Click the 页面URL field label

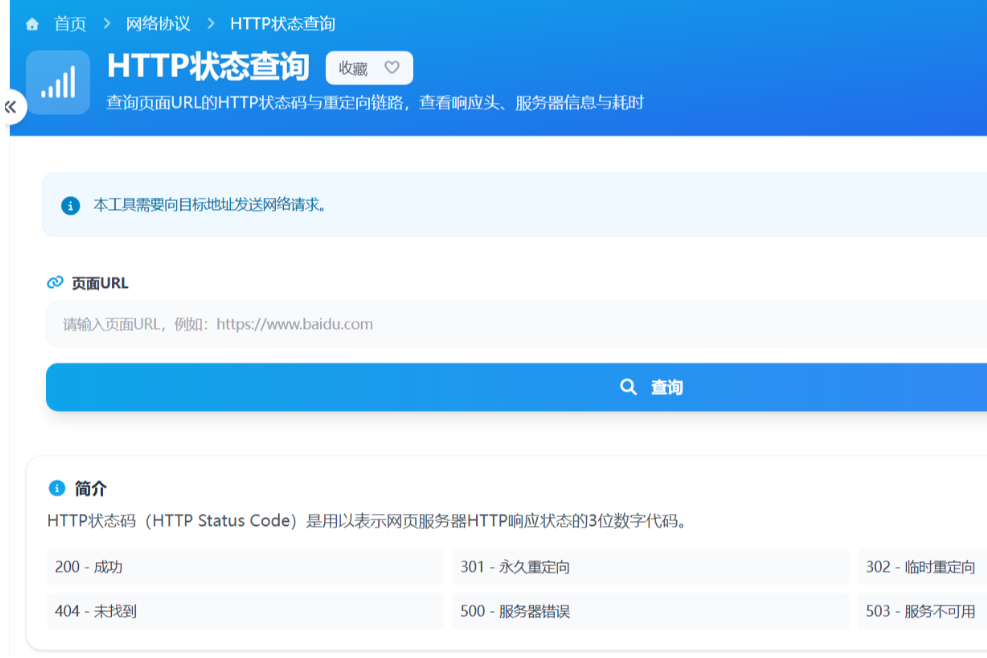click(x=100, y=283)
